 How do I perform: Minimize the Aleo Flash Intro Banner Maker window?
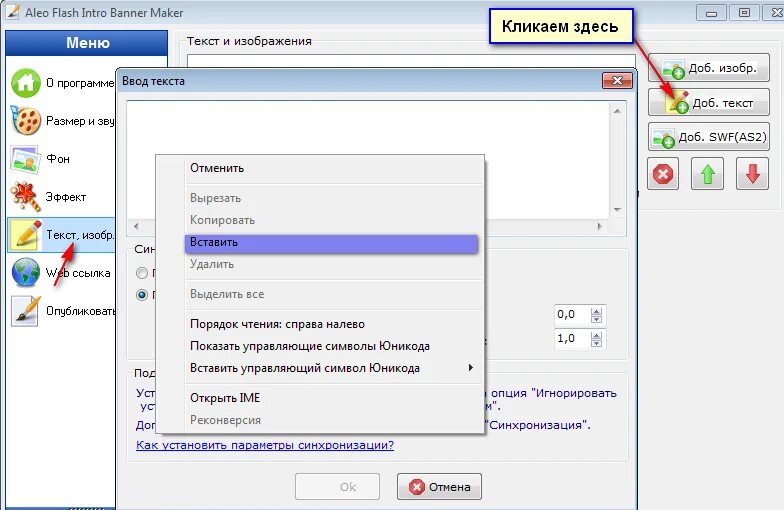[x=712, y=13]
